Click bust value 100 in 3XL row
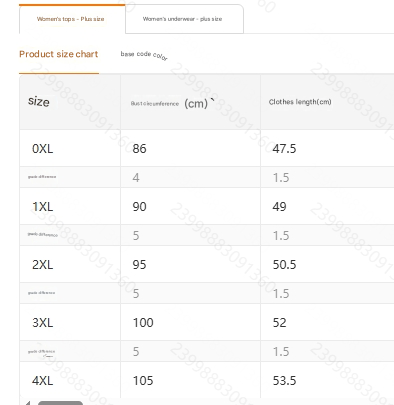This screenshot has width=394, height=405. click(143, 323)
